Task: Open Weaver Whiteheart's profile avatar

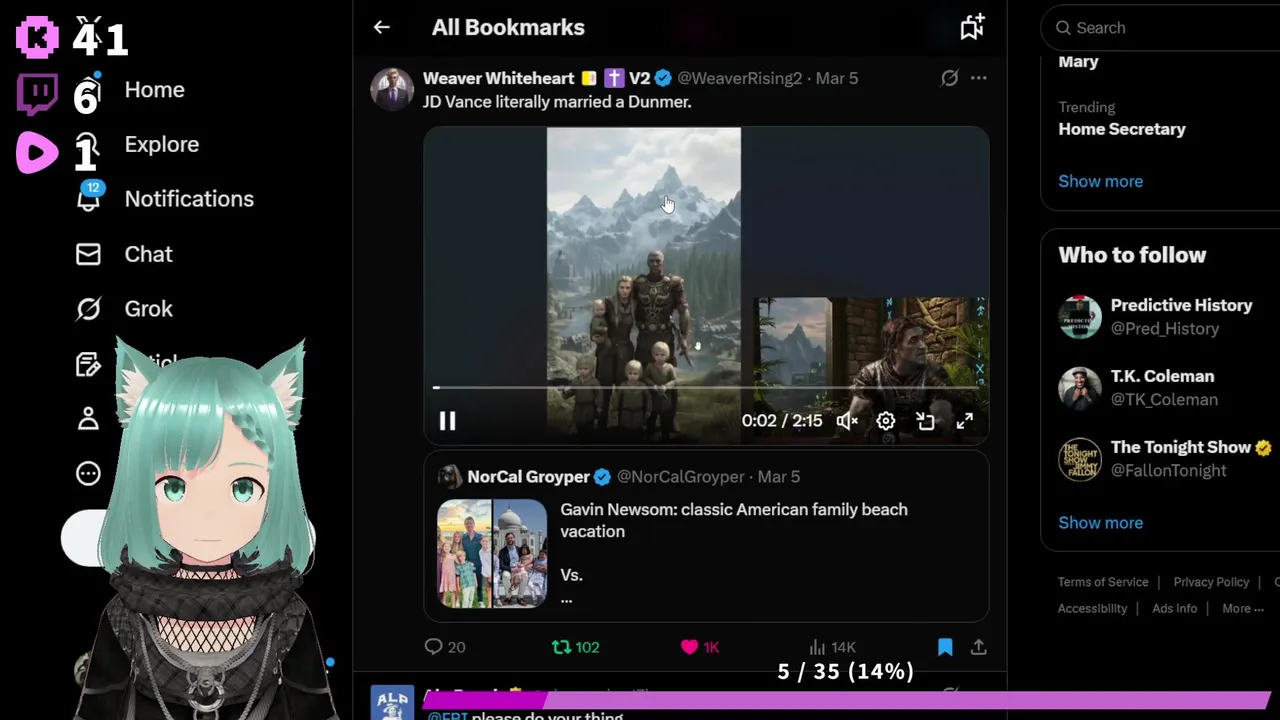Action: pyautogui.click(x=392, y=90)
